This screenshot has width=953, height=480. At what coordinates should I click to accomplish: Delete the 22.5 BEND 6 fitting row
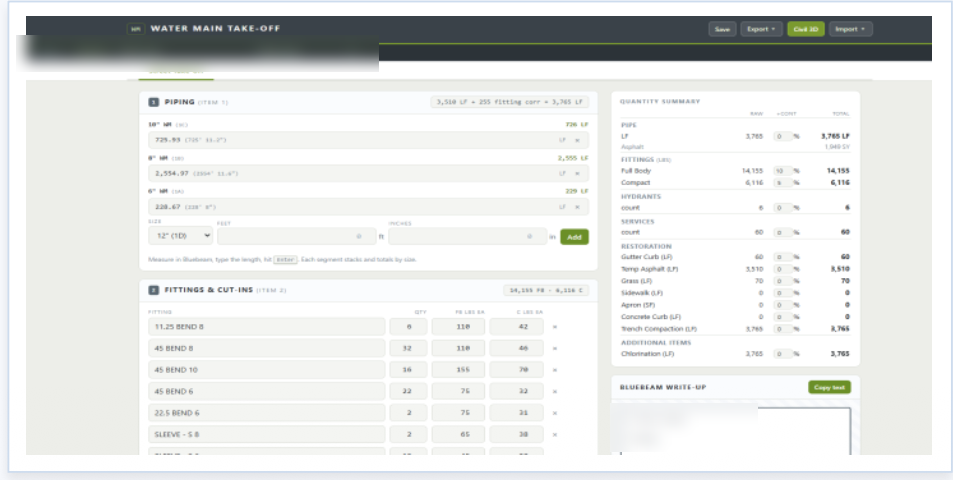[x=554, y=413]
